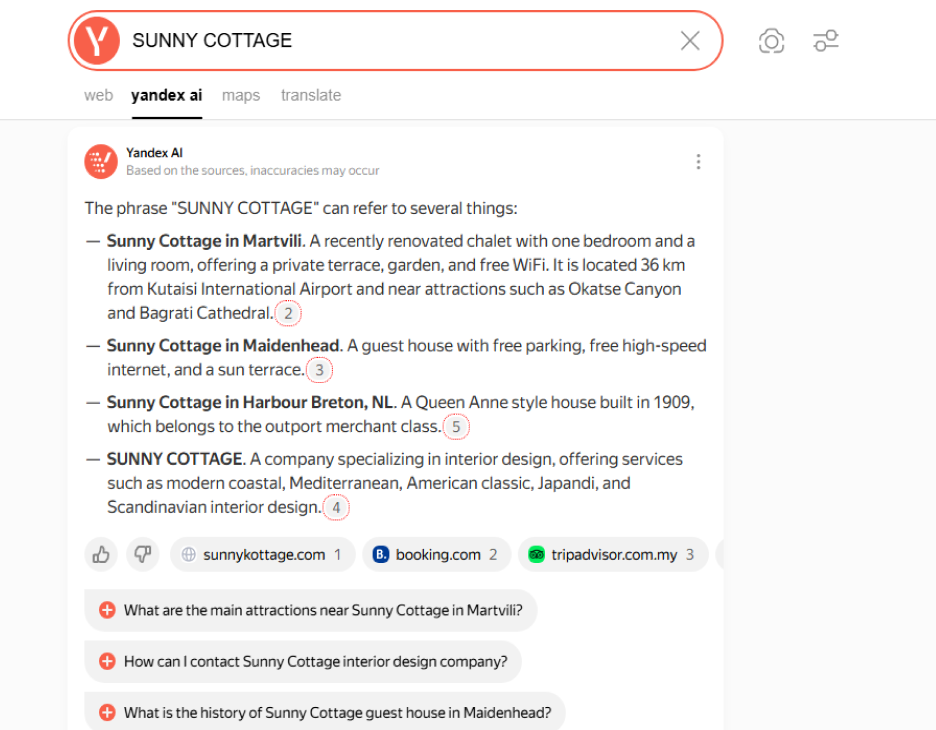Dislike the answer with thumbs down
The width and height of the screenshot is (936, 730).
[143, 555]
